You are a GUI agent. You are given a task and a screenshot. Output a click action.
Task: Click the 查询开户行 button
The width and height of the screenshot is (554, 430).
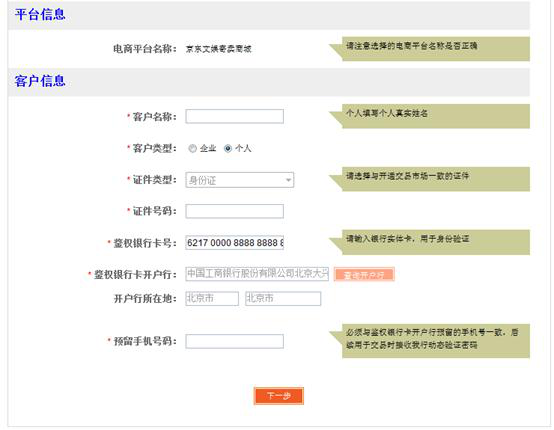coord(364,275)
